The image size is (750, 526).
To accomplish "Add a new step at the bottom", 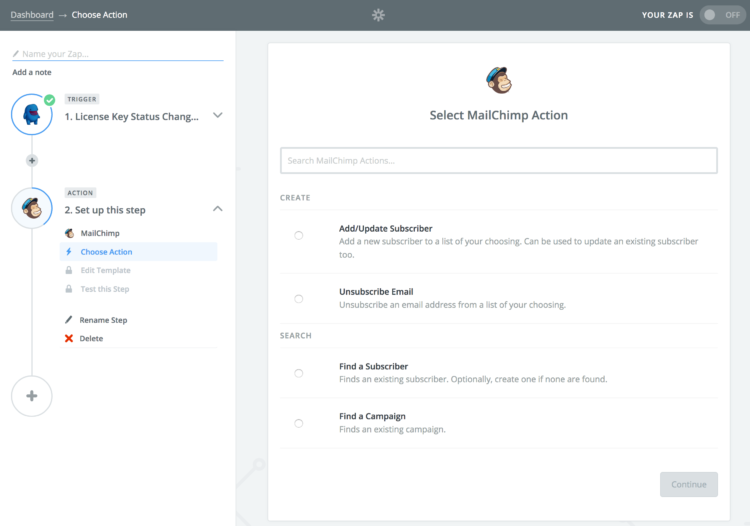I will pos(32,396).
